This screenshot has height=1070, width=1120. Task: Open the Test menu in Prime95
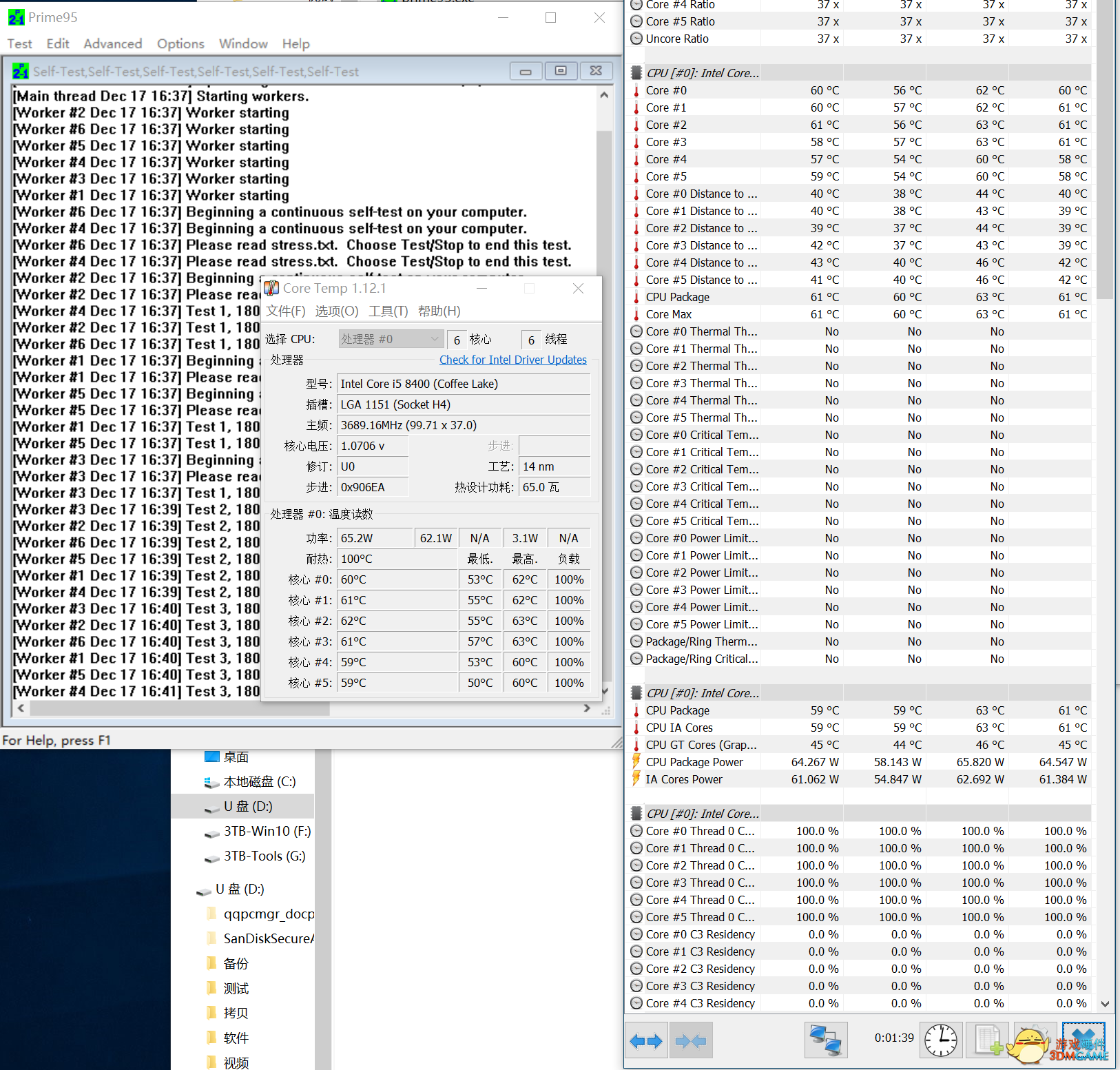(20, 43)
